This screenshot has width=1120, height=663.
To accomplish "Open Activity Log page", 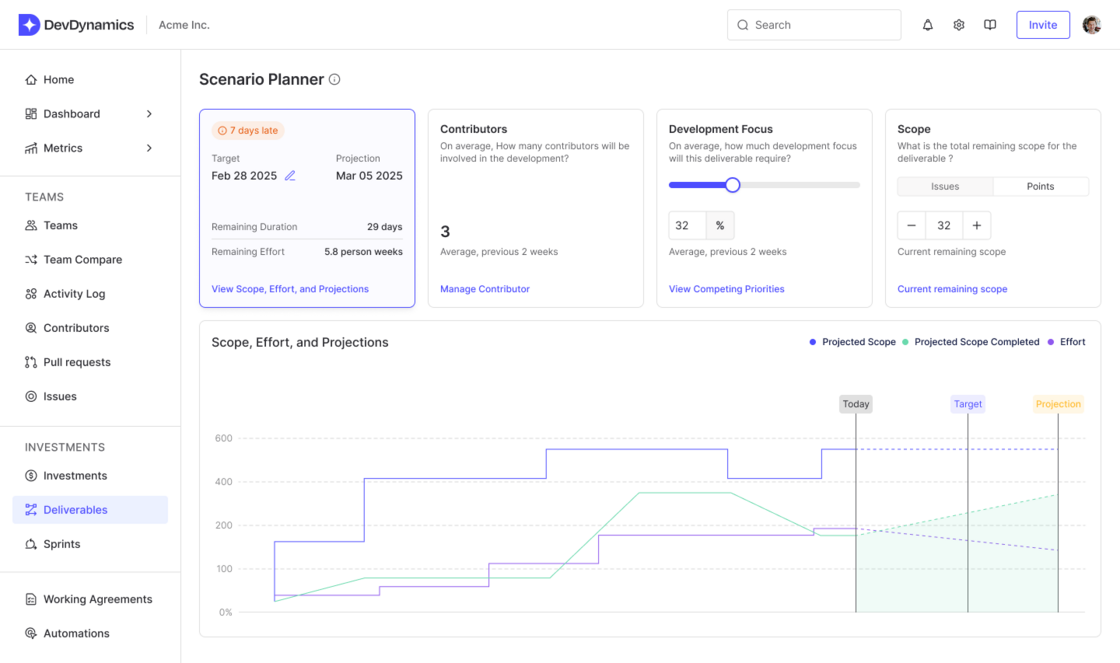I will tap(74, 294).
